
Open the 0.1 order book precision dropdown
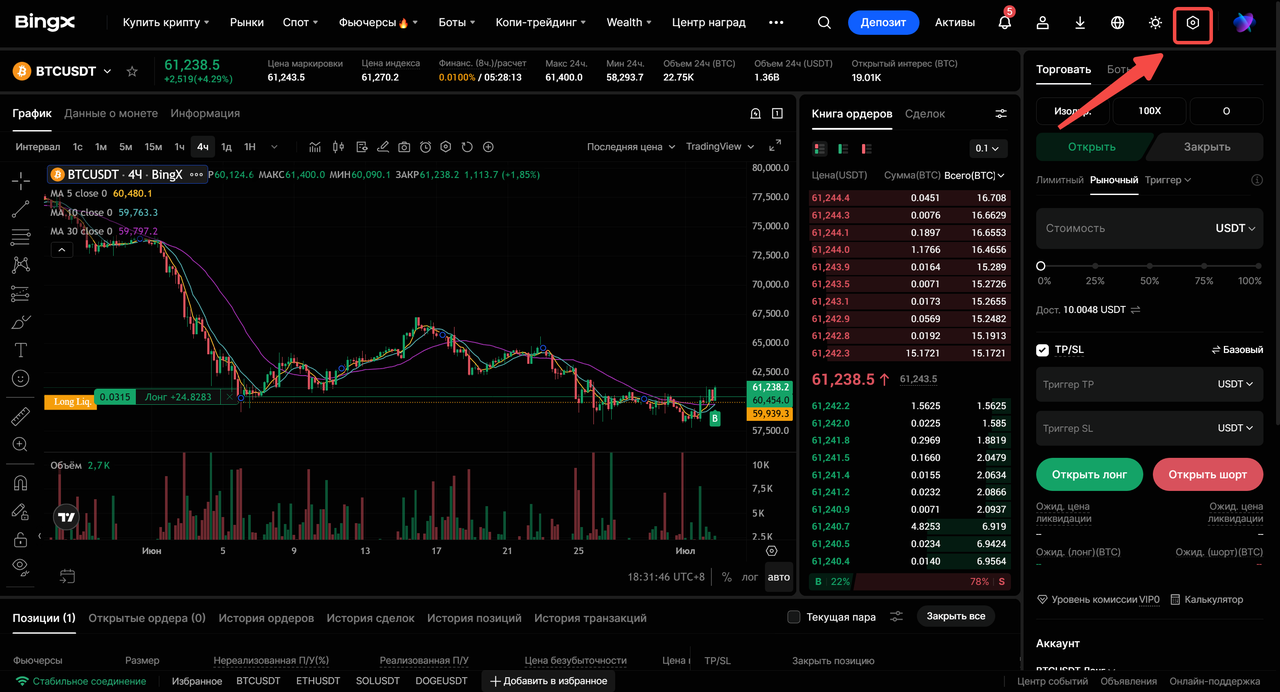[x=988, y=148]
